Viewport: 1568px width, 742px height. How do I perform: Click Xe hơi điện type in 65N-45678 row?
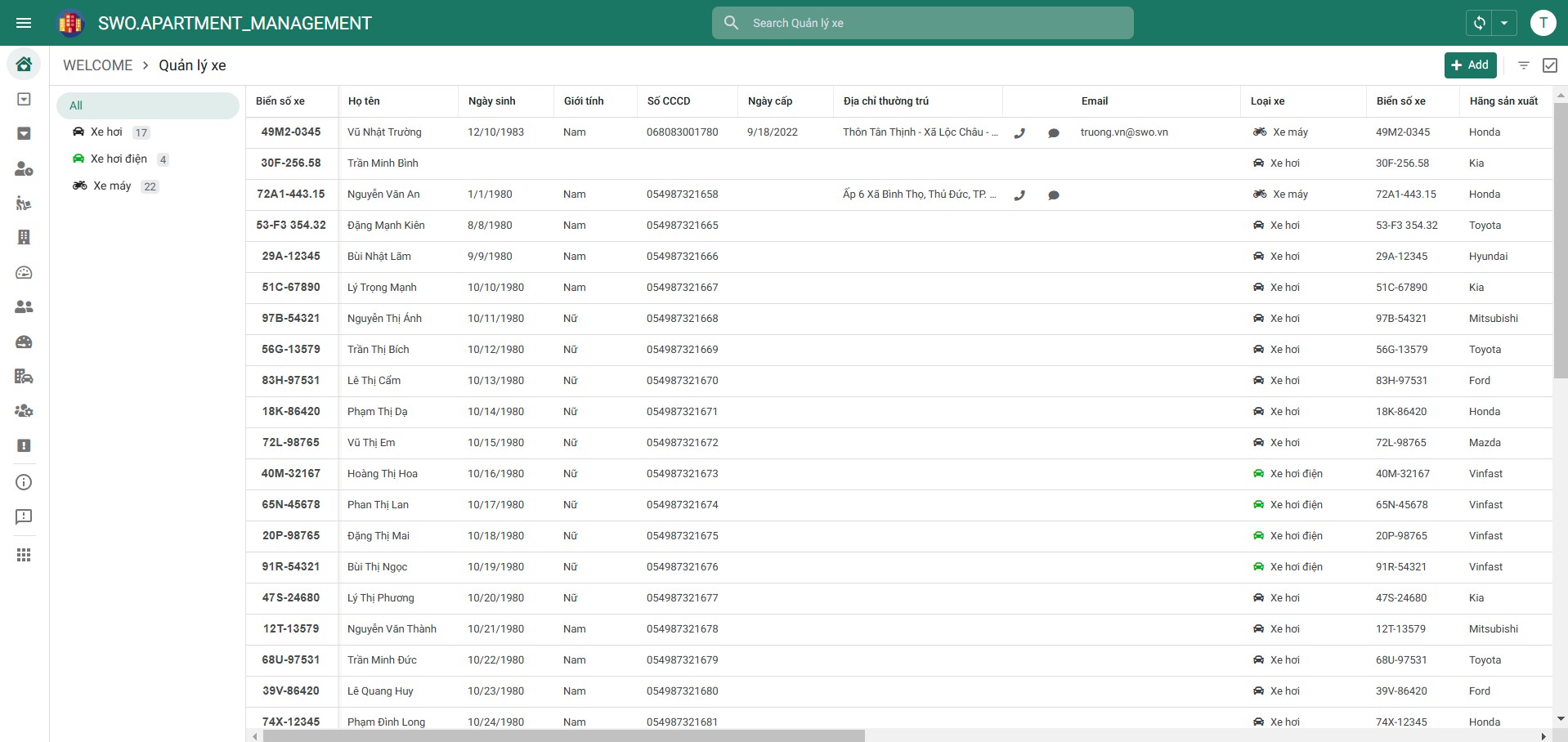coord(1288,505)
